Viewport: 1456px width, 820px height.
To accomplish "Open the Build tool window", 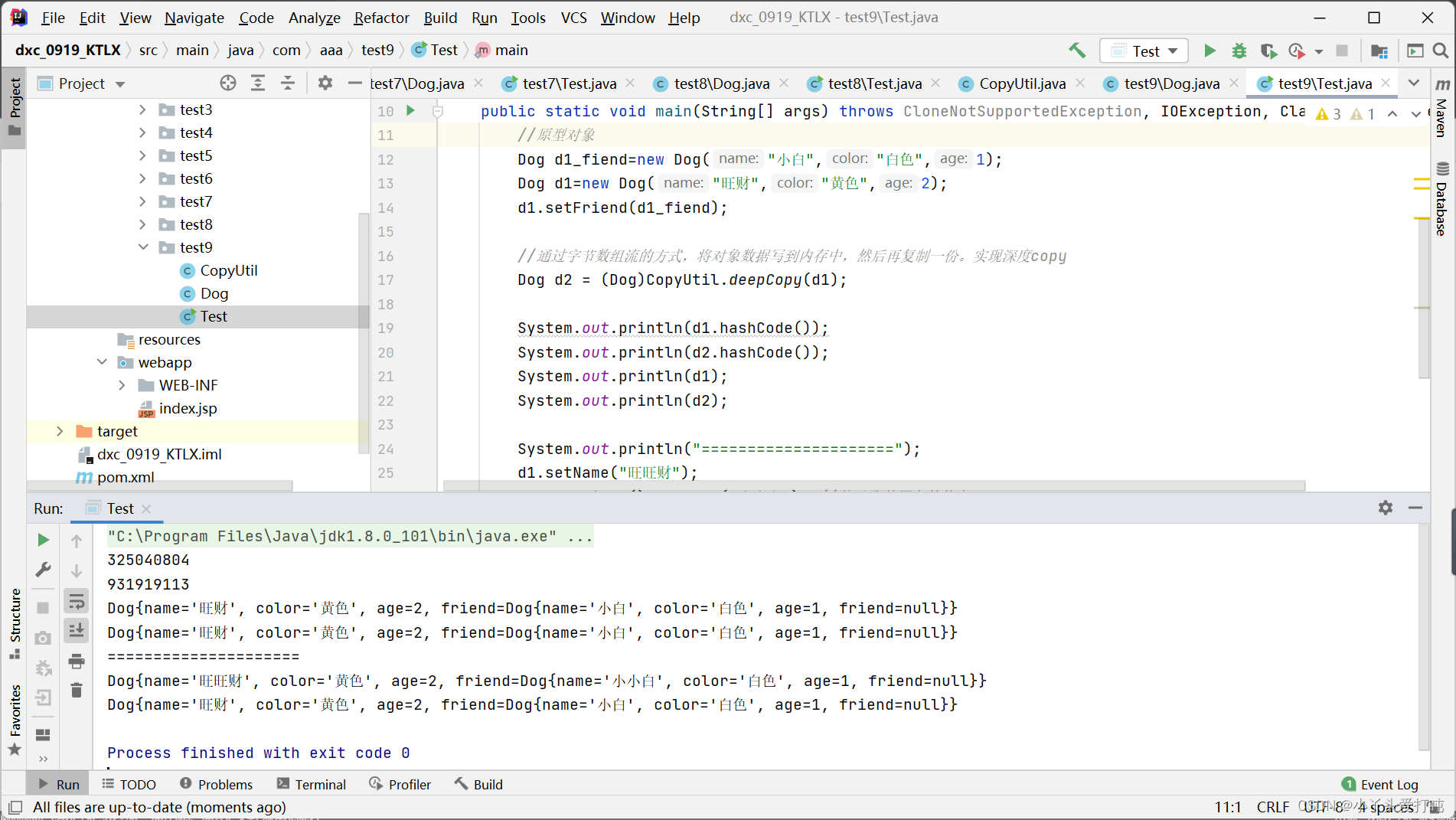I will point(478,785).
